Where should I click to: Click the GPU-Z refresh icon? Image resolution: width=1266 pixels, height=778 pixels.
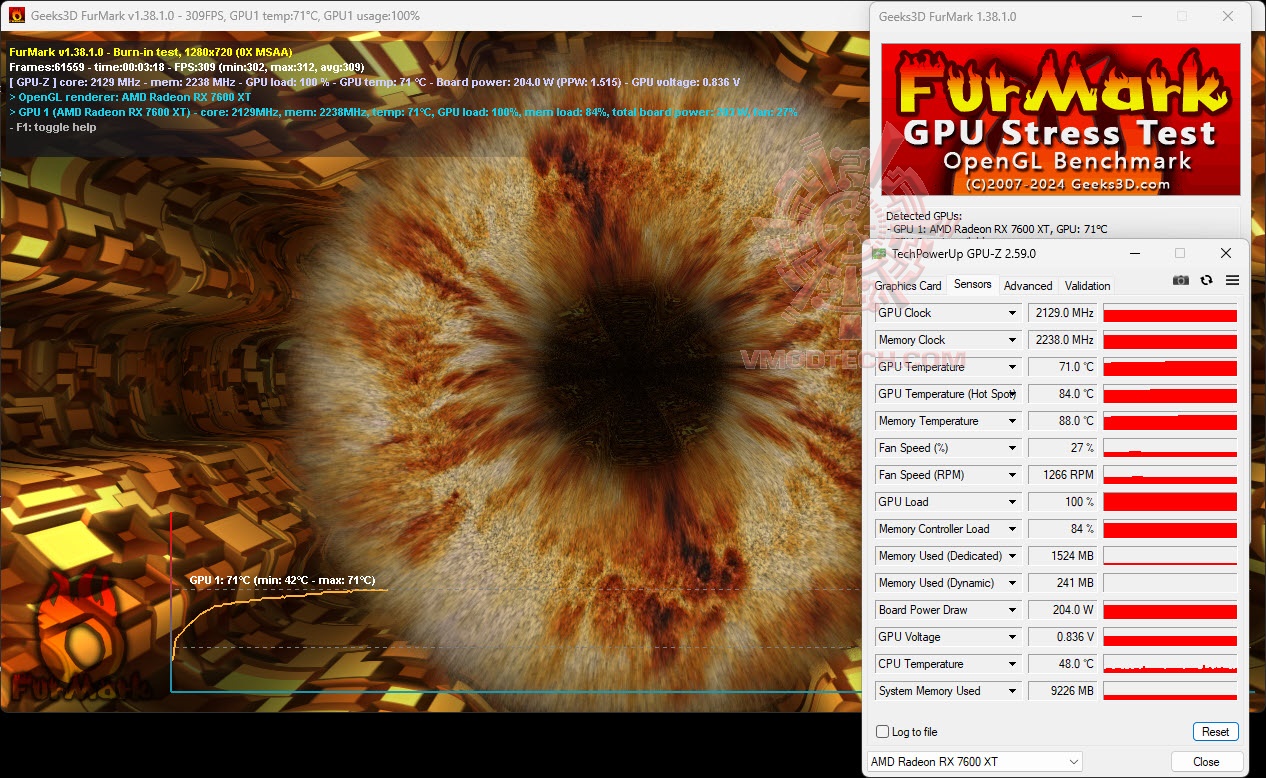(1207, 281)
